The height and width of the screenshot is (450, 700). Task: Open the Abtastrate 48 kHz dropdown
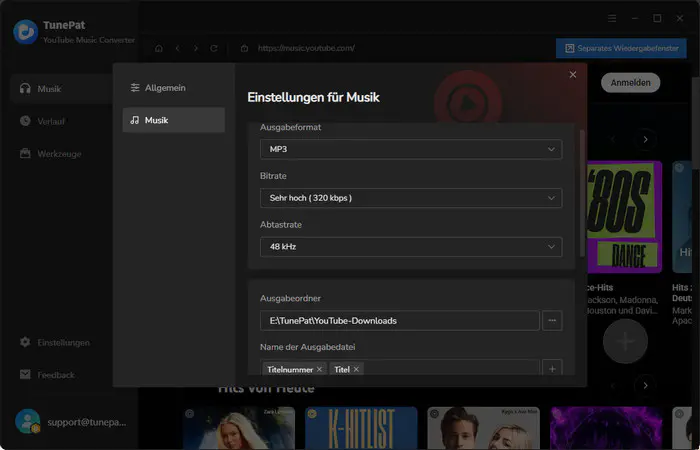tap(411, 246)
